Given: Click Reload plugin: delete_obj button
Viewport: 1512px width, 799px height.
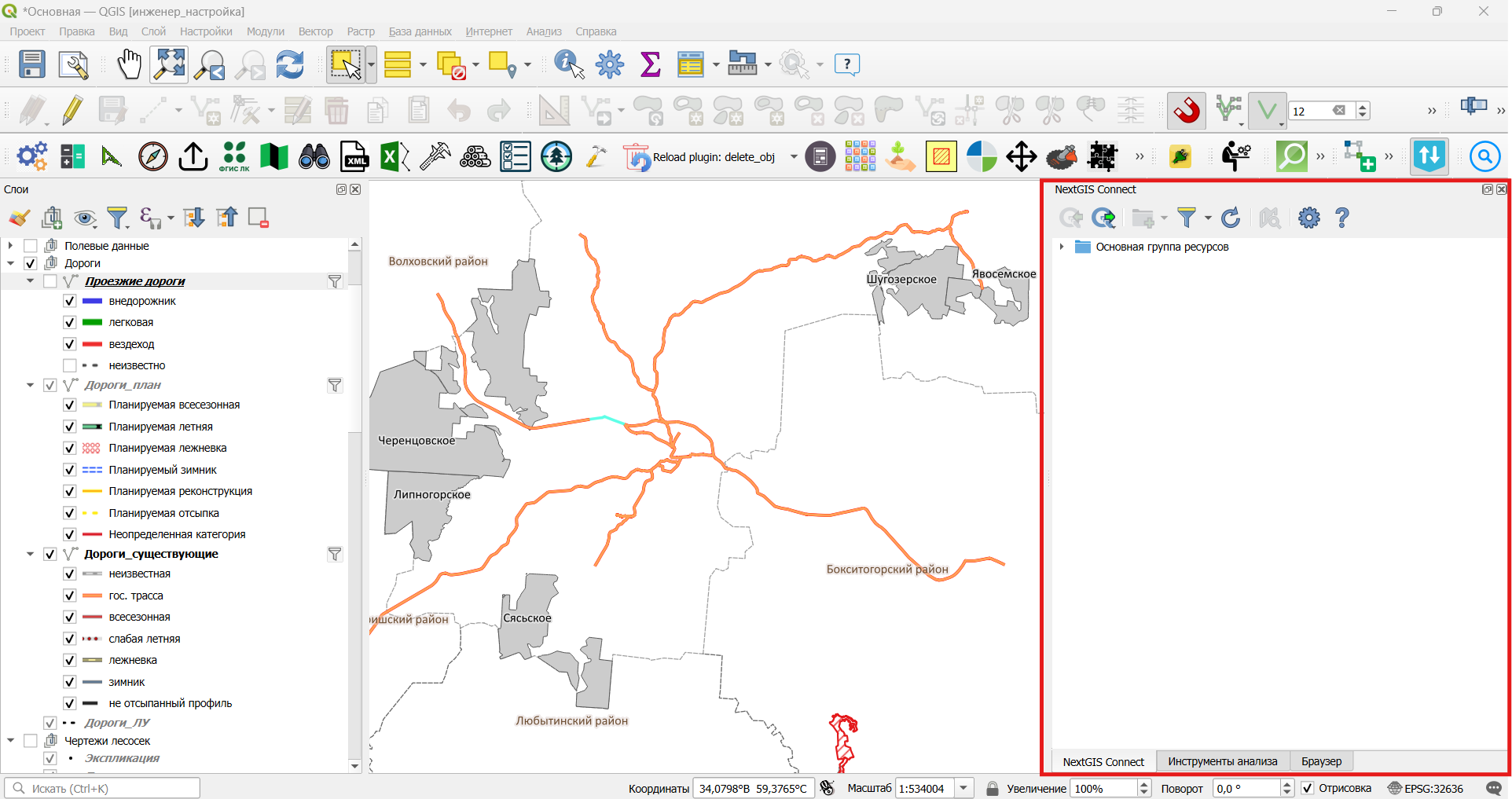Looking at the screenshot, I should (703, 156).
